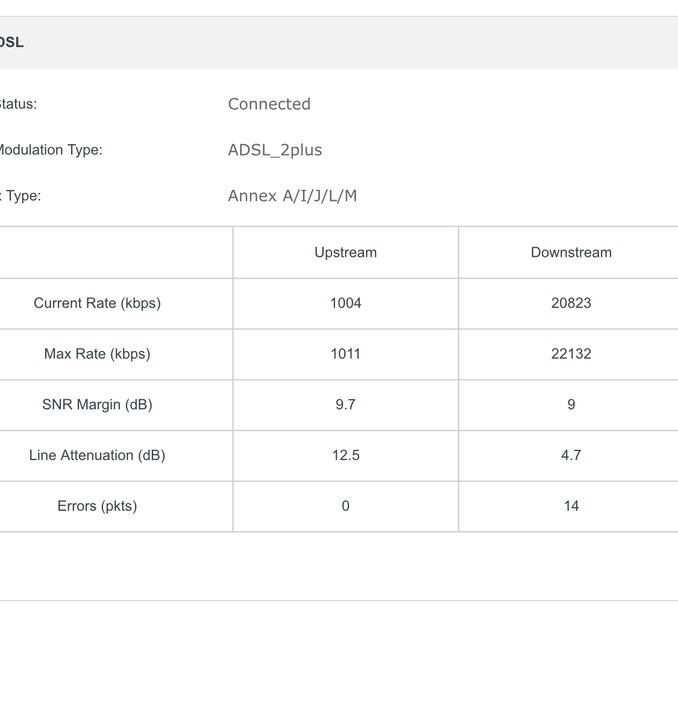Click upstream line attenuation value 12.5
This screenshot has height=720, width=678.
coord(345,455)
